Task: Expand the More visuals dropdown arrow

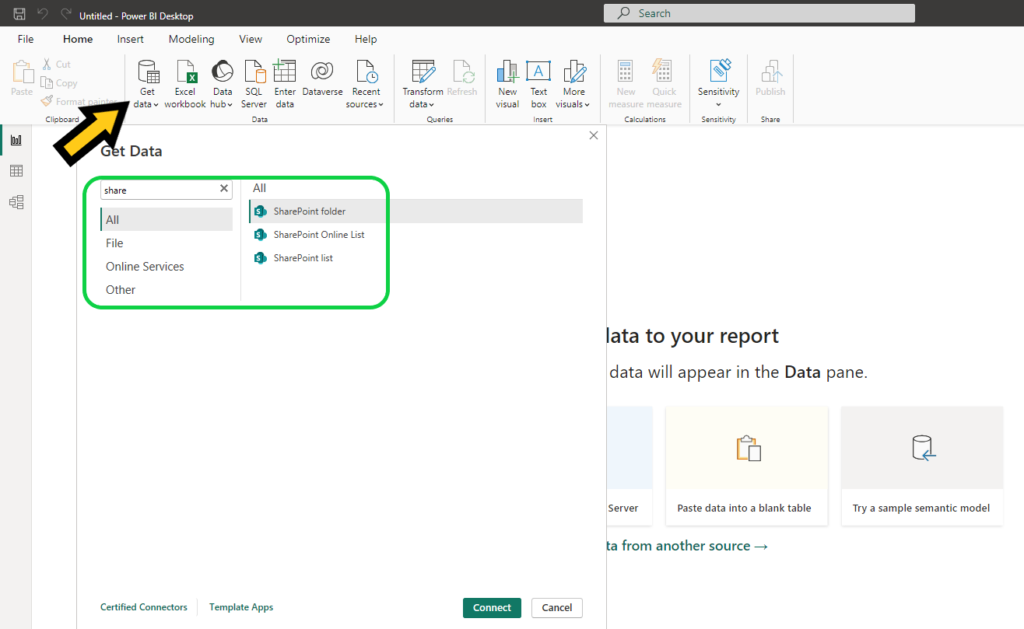Action: click(587, 105)
